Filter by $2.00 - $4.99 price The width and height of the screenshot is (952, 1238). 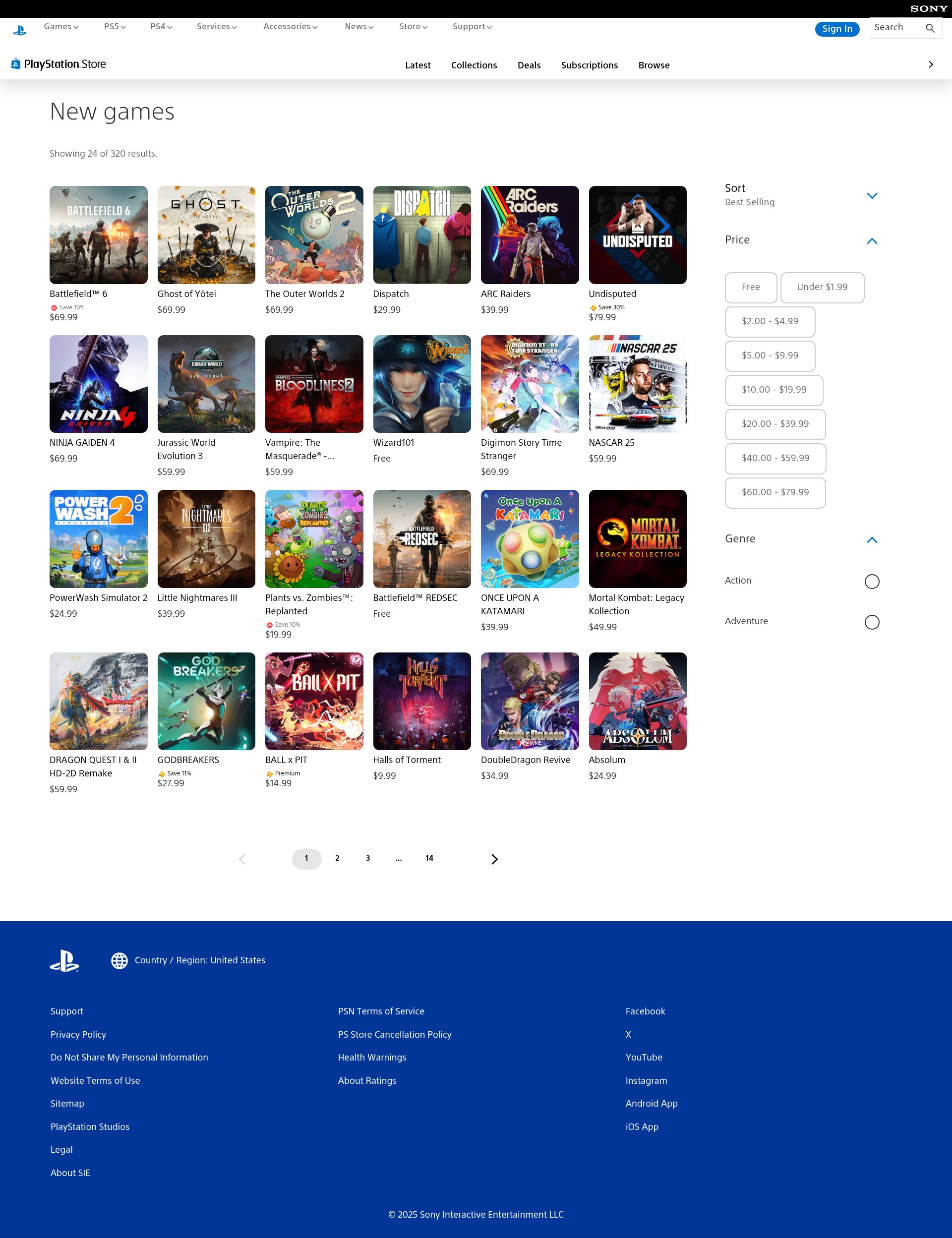(x=770, y=322)
